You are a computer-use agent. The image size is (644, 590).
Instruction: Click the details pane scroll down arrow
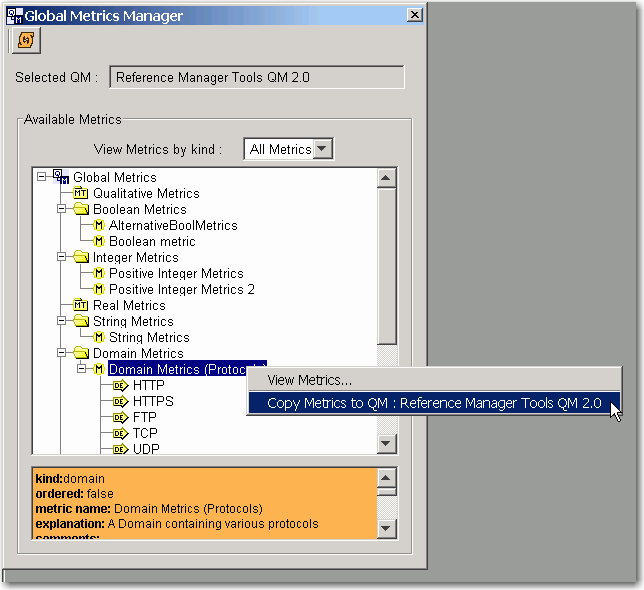click(x=386, y=528)
